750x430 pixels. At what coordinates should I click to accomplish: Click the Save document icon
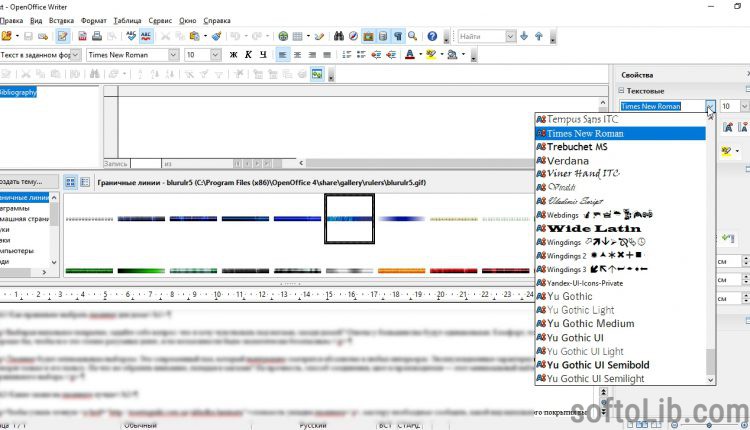(28, 36)
